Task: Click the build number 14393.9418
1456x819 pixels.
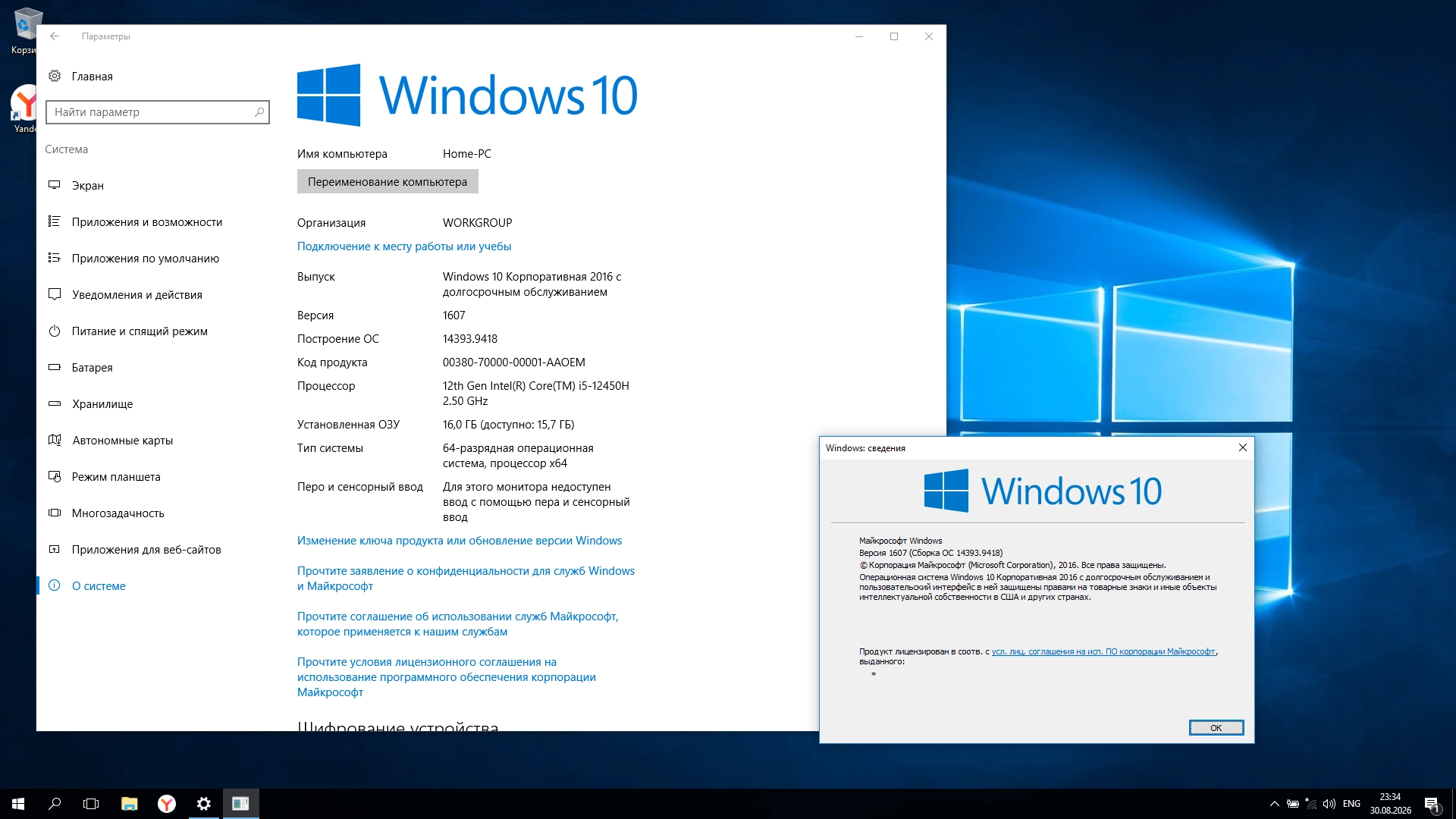Action: point(470,339)
